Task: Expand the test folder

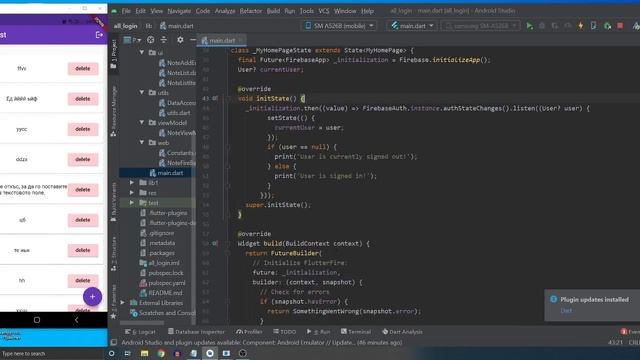Action: 131,202
